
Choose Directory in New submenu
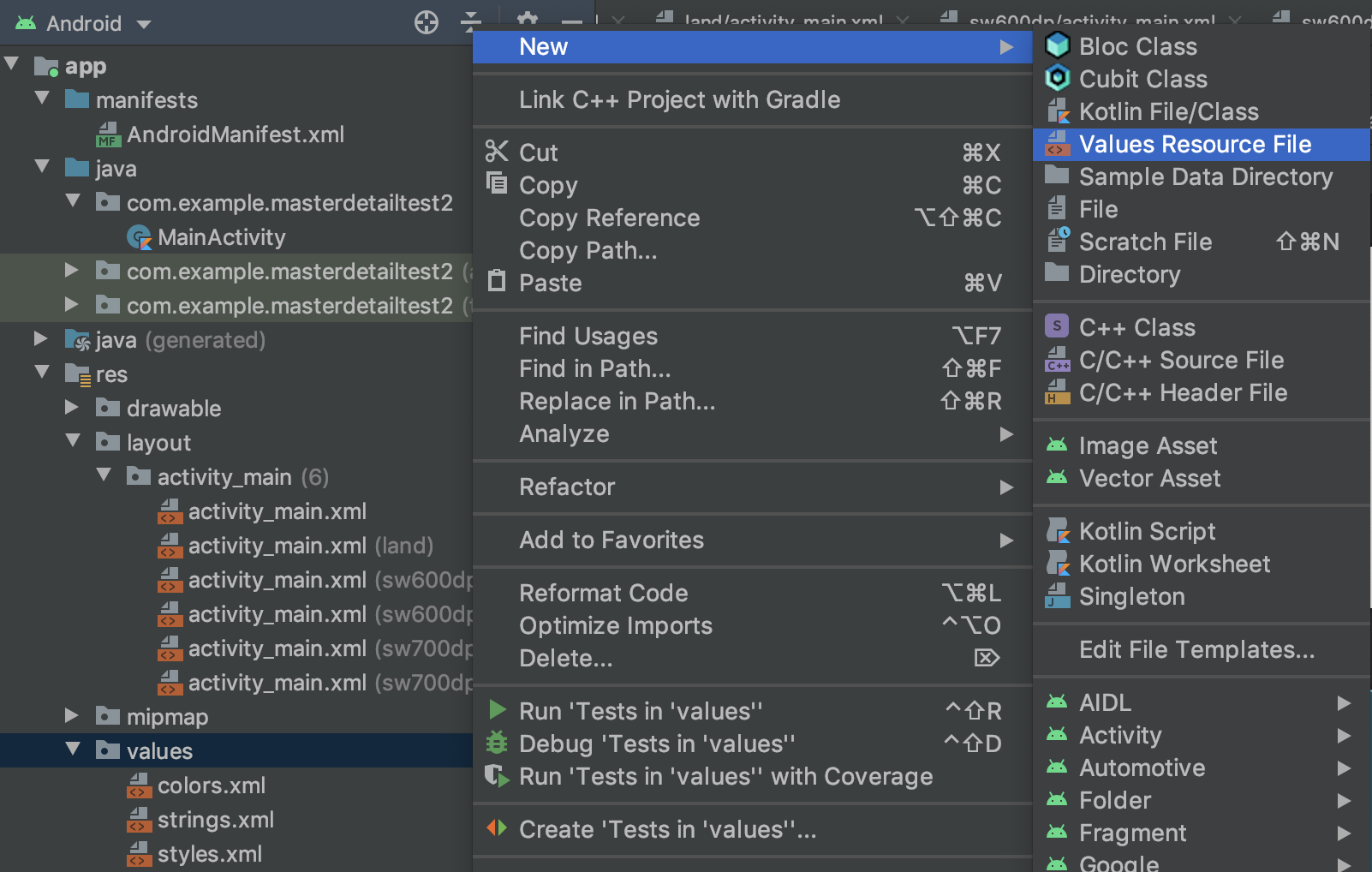click(1202, 274)
